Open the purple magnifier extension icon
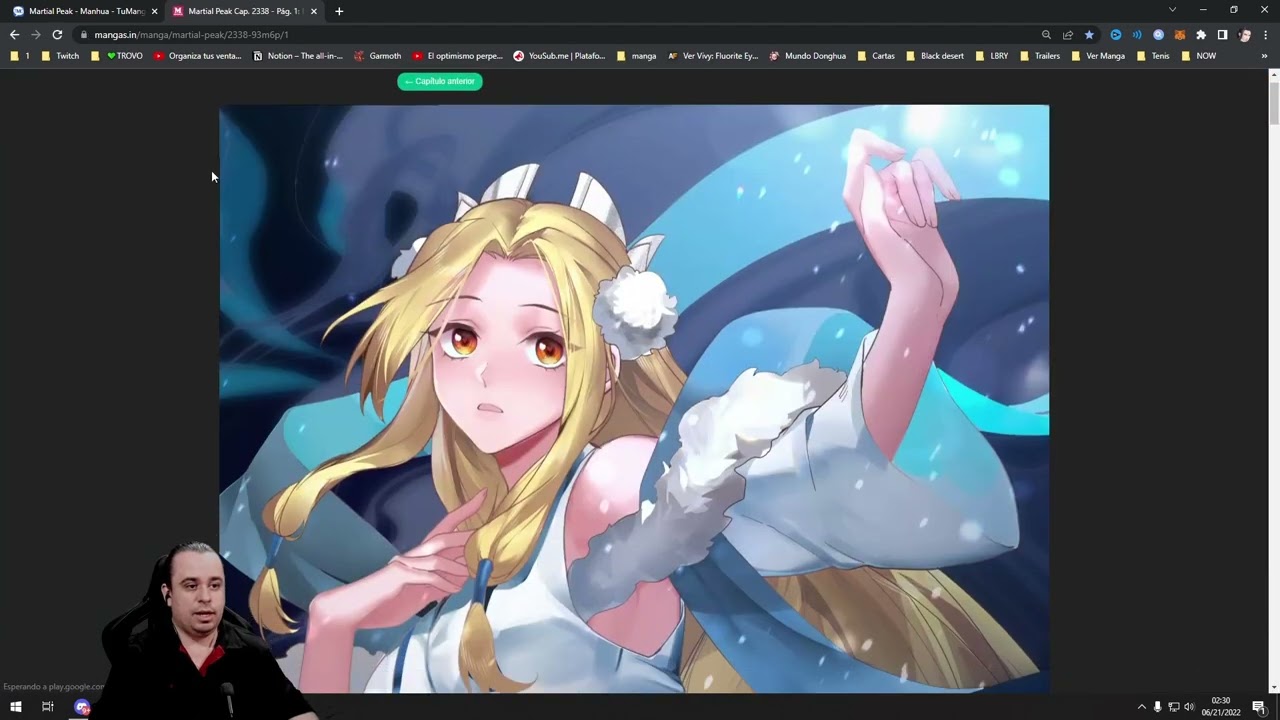Image resolution: width=1280 pixels, height=720 pixels. pos(1158,34)
